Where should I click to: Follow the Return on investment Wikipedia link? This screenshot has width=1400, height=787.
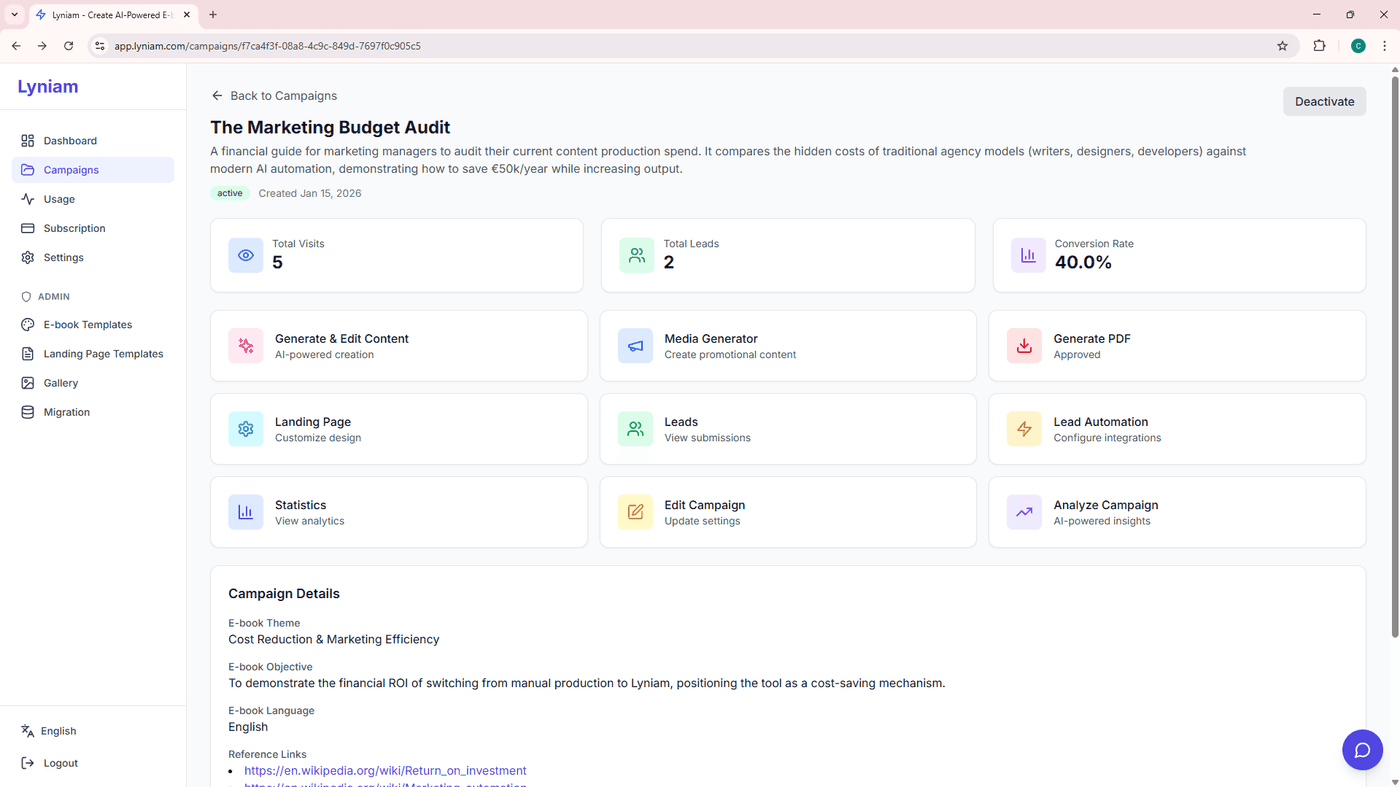point(385,770)
